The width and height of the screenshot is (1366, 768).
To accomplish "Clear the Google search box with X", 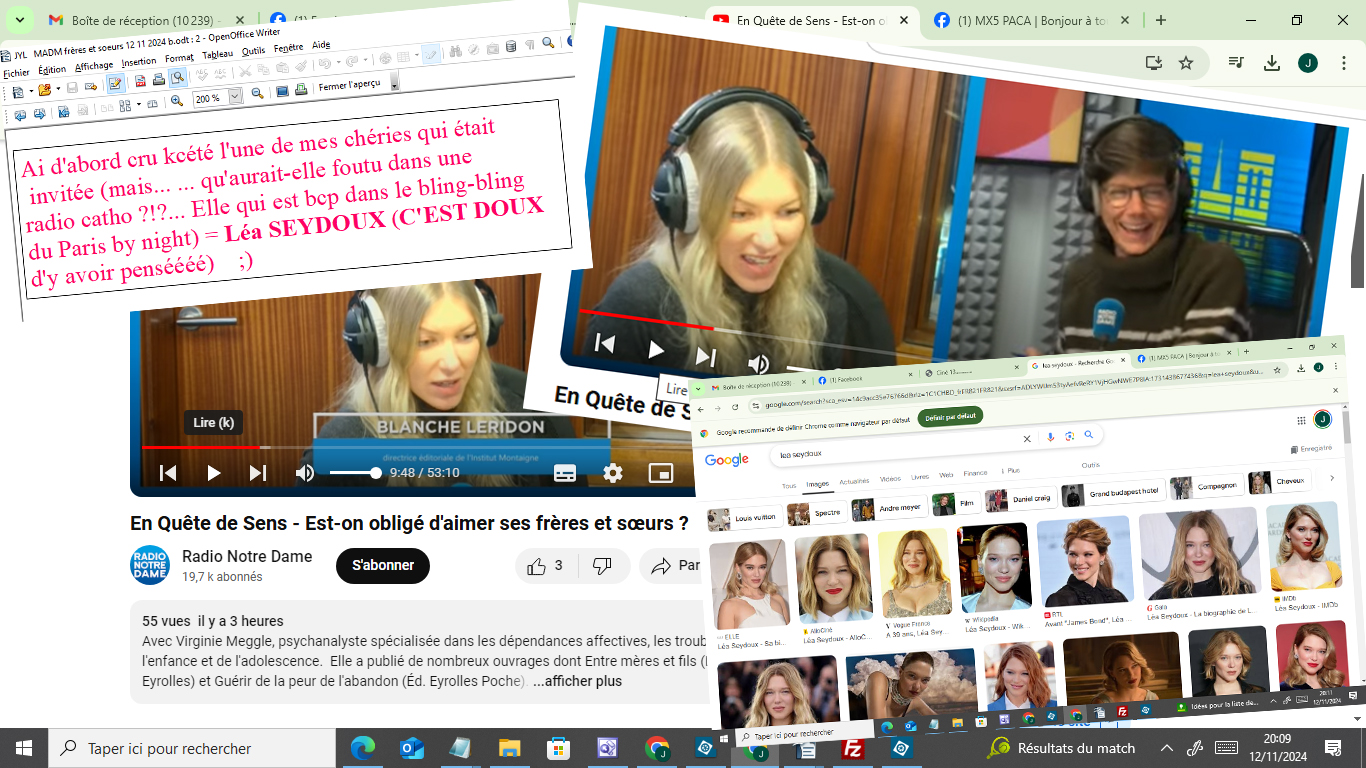I will click(1026, 438).
